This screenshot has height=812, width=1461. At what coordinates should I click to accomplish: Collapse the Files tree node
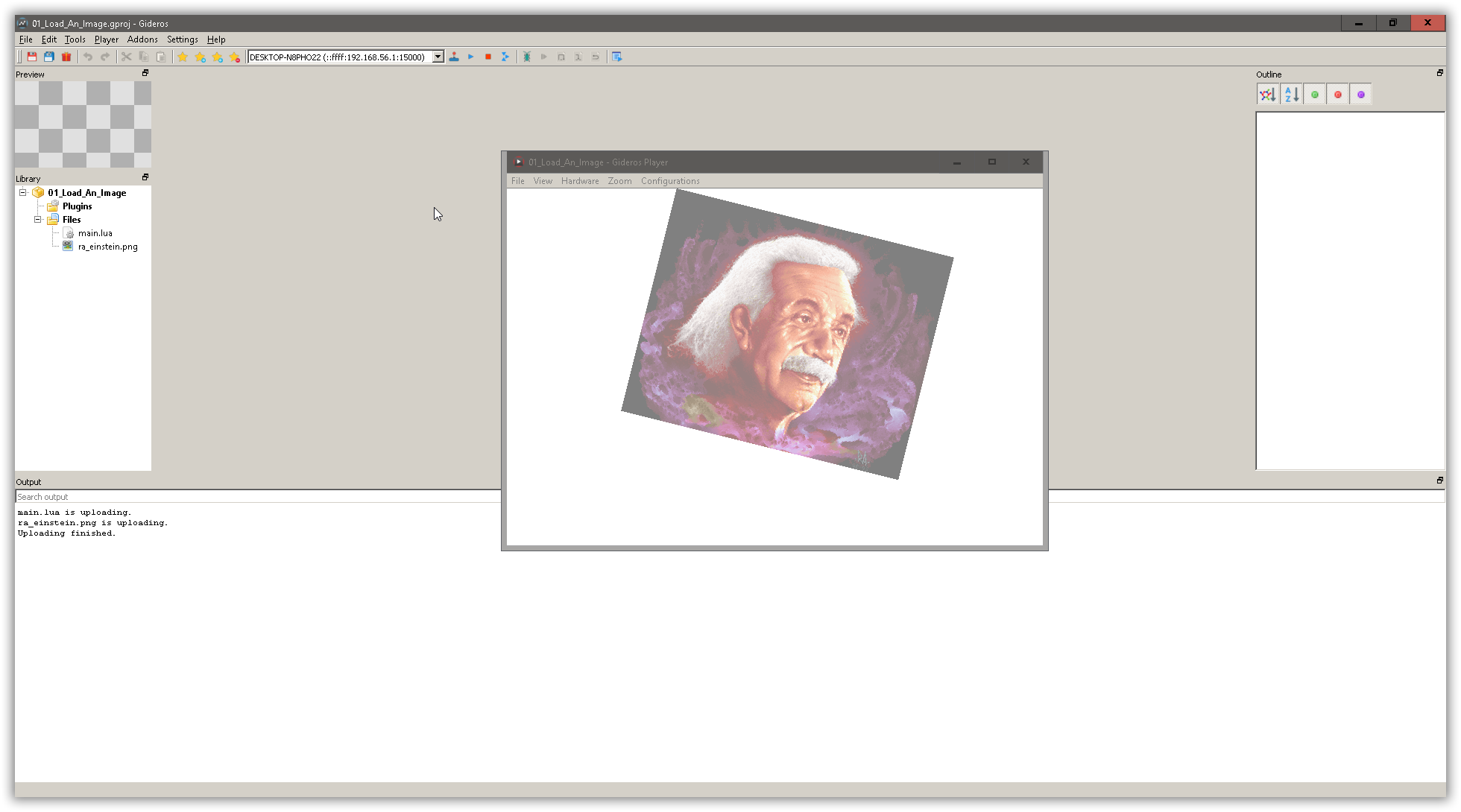[x=37, y=219]
